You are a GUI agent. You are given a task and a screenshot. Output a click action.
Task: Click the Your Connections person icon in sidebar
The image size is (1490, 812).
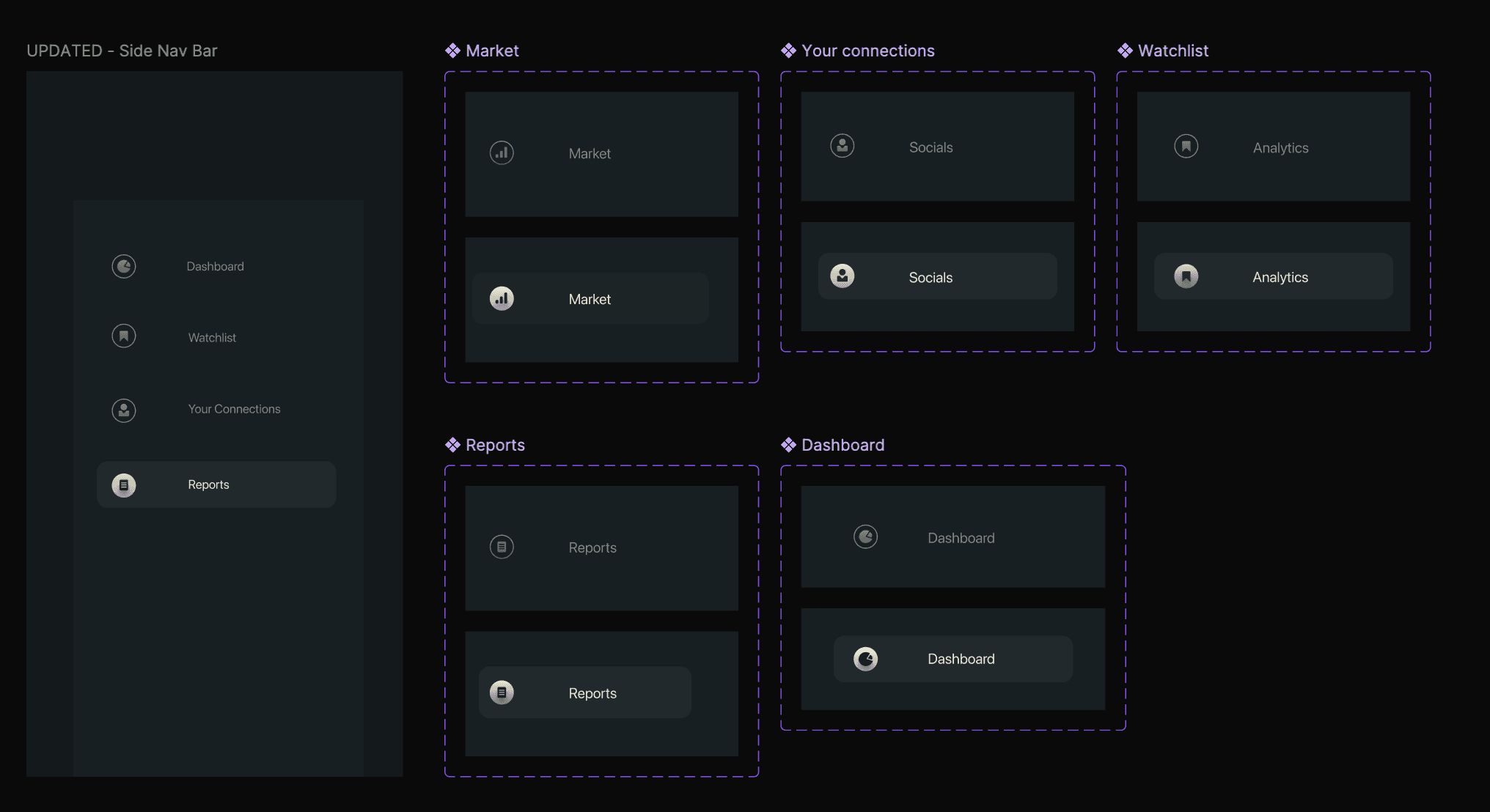[124, 410]
